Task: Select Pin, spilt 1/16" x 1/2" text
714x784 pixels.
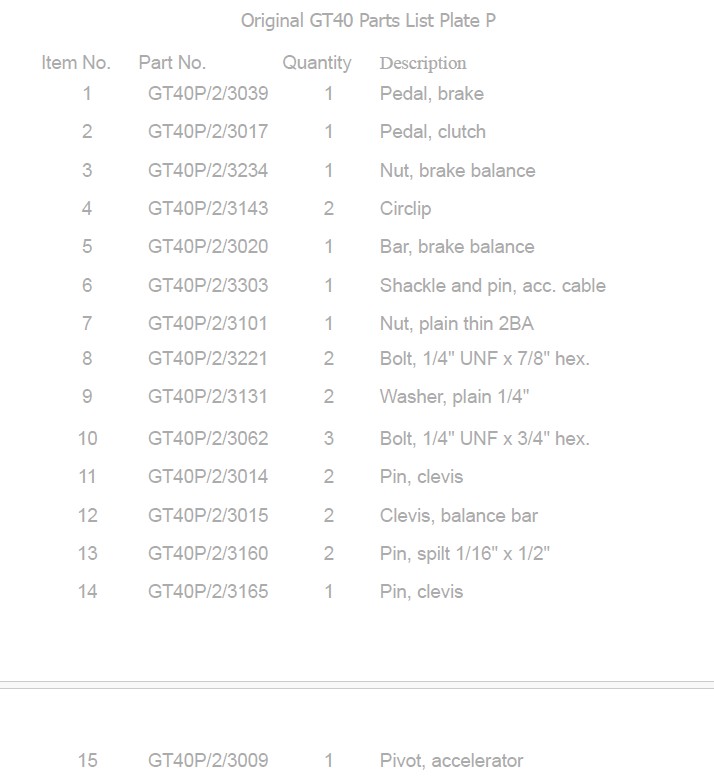Action: coord(464,554)
